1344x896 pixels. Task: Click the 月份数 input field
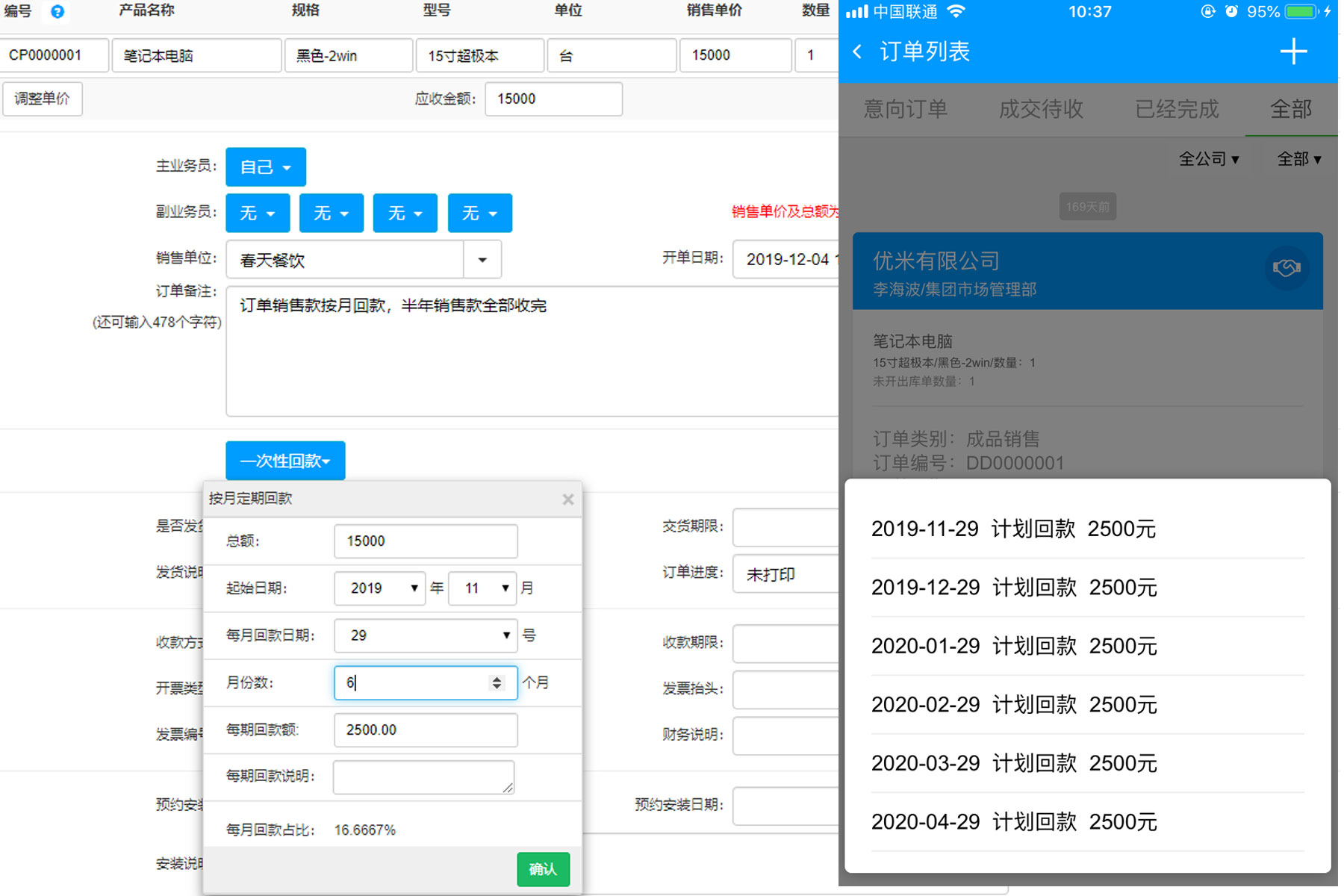pos(426,682)
